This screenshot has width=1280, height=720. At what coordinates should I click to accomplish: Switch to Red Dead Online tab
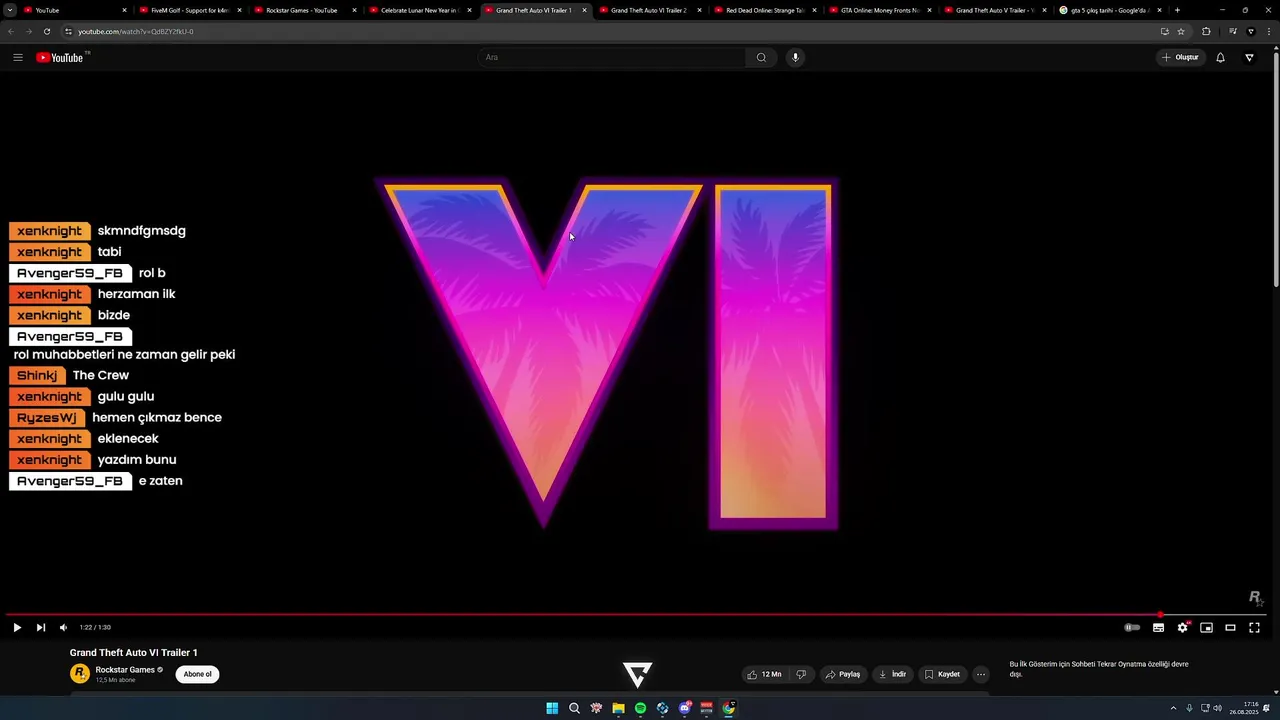[x=765, y=10]
